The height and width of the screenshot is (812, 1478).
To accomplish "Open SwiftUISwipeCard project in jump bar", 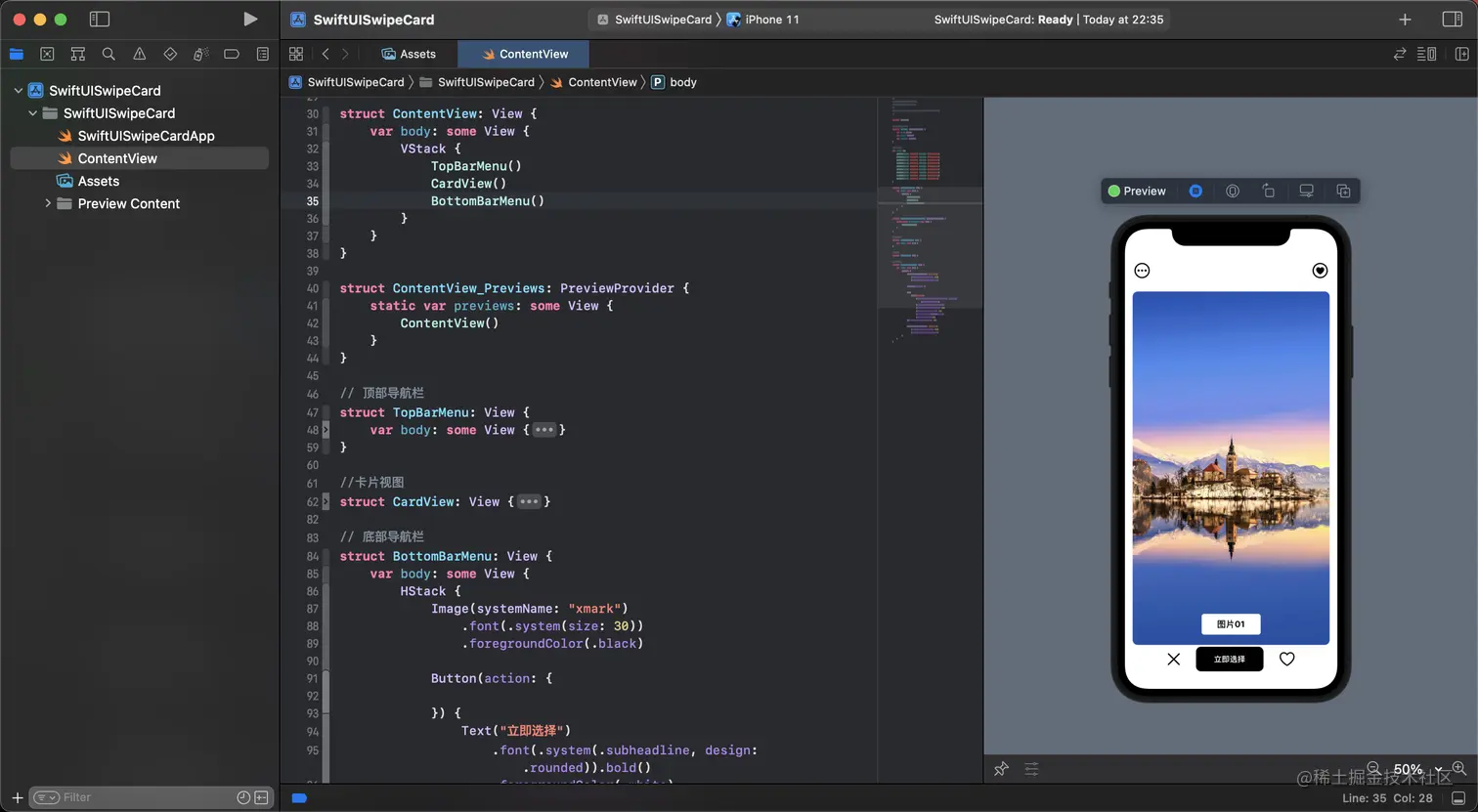I will [x=347, y=82].
